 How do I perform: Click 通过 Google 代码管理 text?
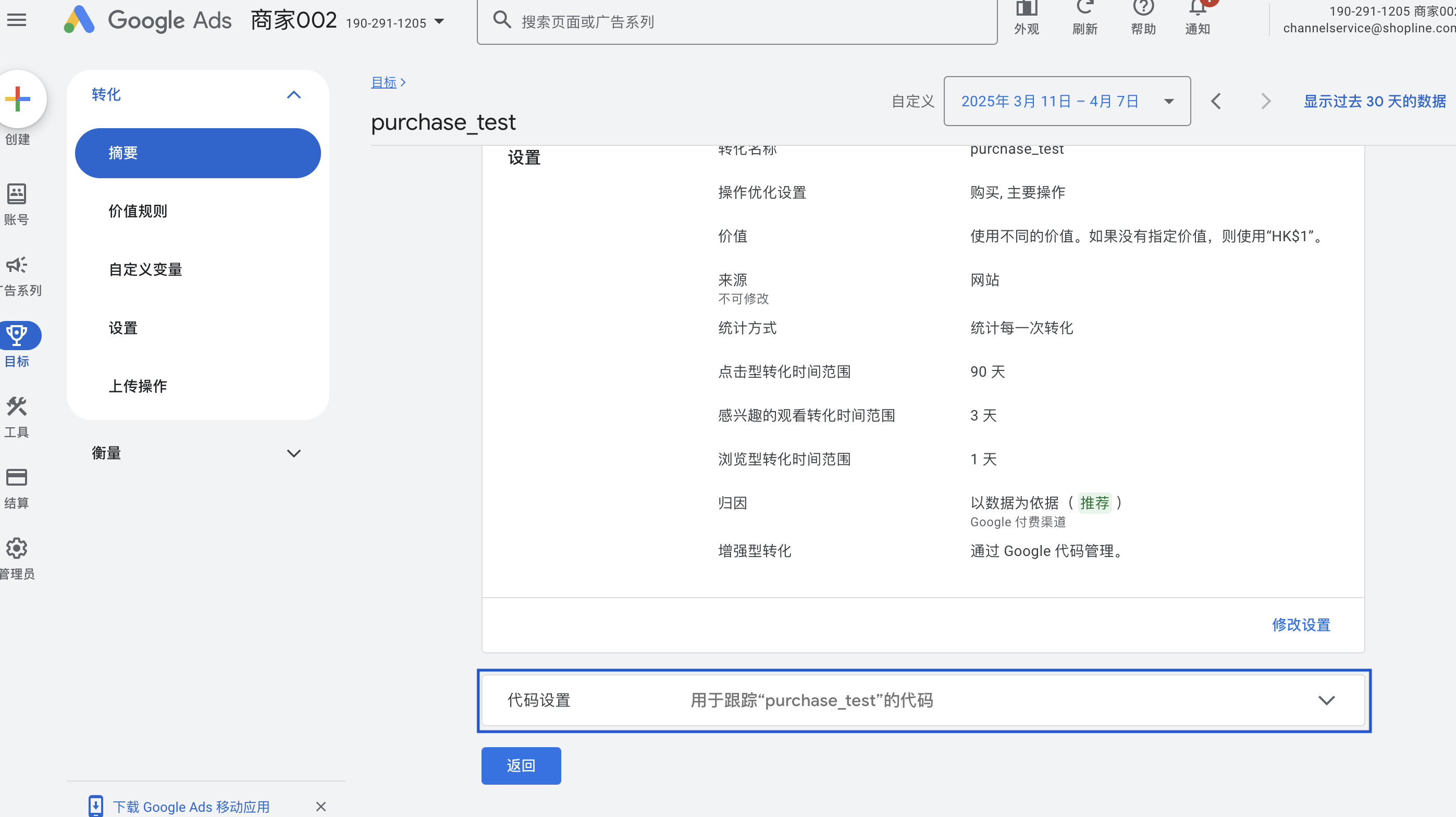click(x=1047, y=551)
